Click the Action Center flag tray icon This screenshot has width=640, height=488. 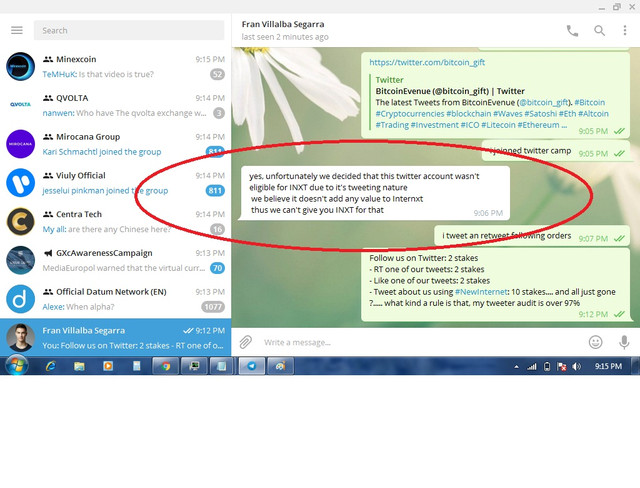pyautogui.click(x=562, y=366)
